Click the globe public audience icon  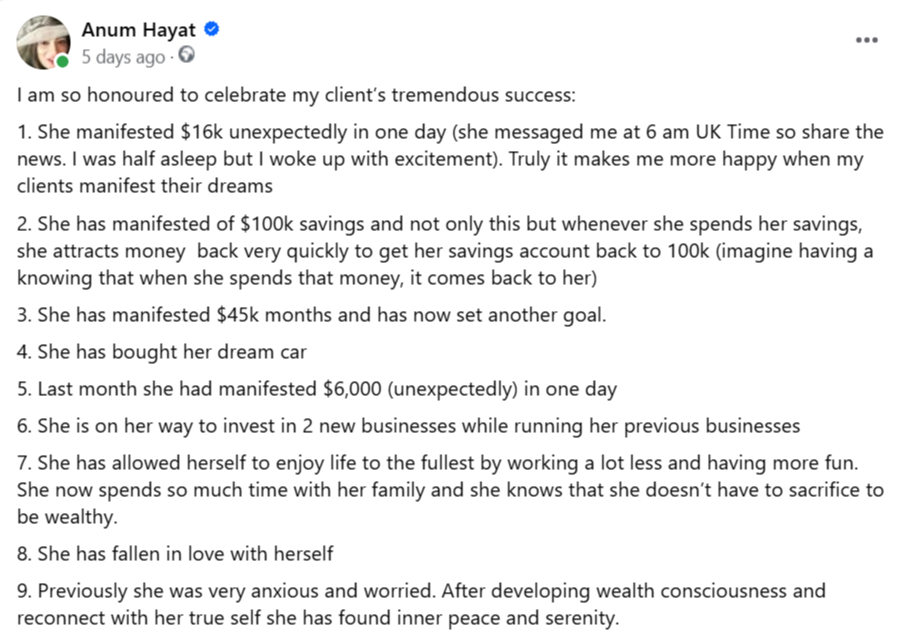(x=186, y=56)
